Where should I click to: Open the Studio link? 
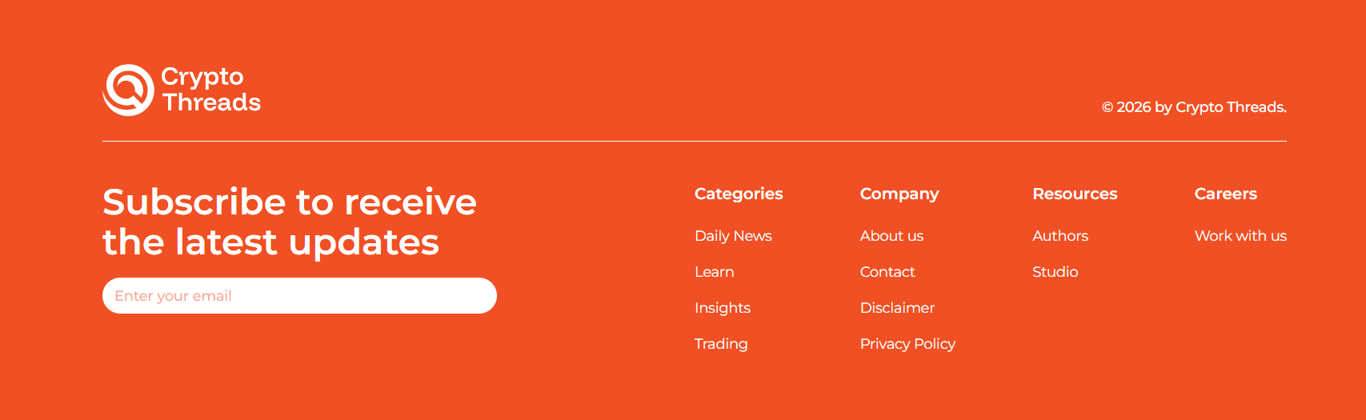(x=1055, y=272)
